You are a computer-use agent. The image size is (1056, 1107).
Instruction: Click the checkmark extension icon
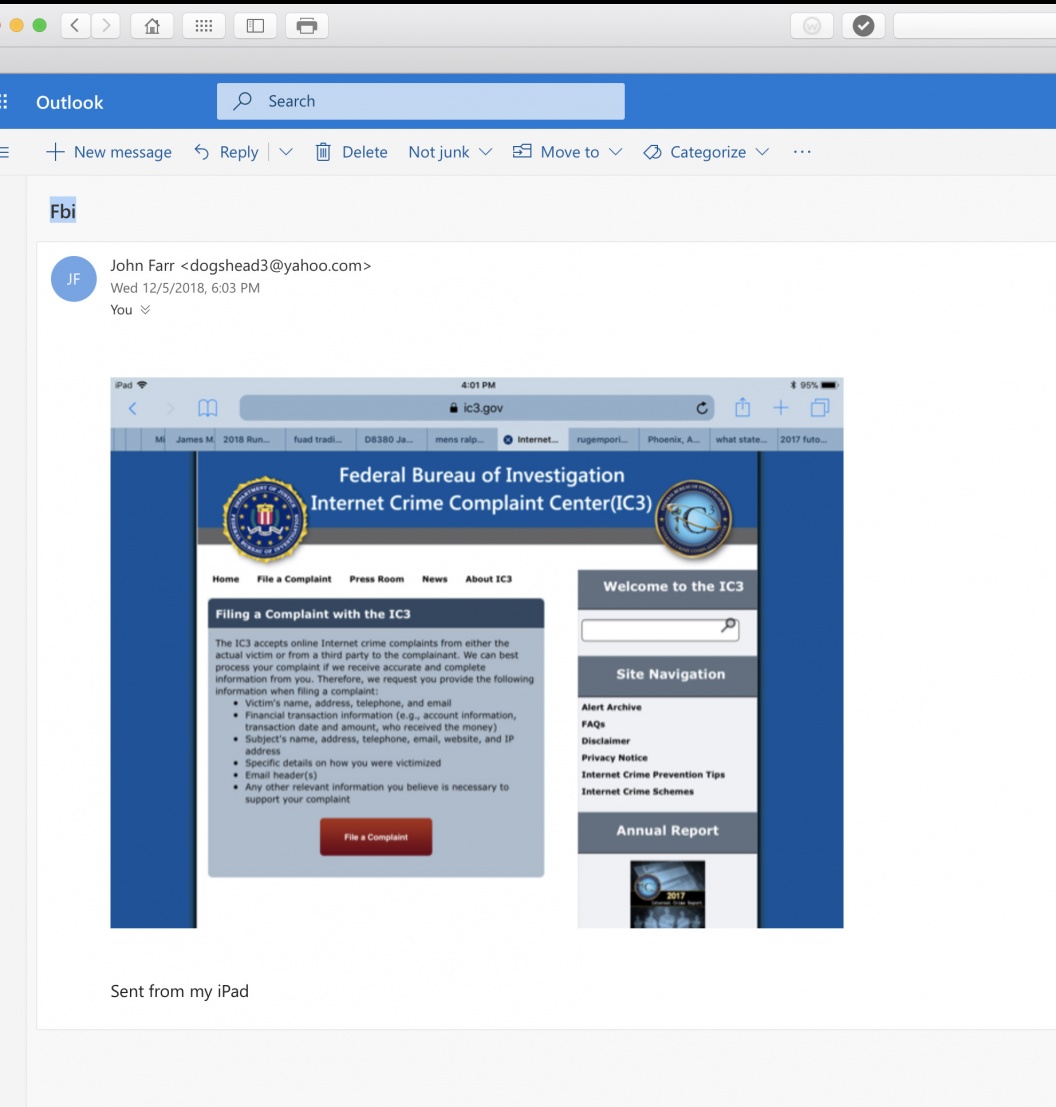coord(863,26)
